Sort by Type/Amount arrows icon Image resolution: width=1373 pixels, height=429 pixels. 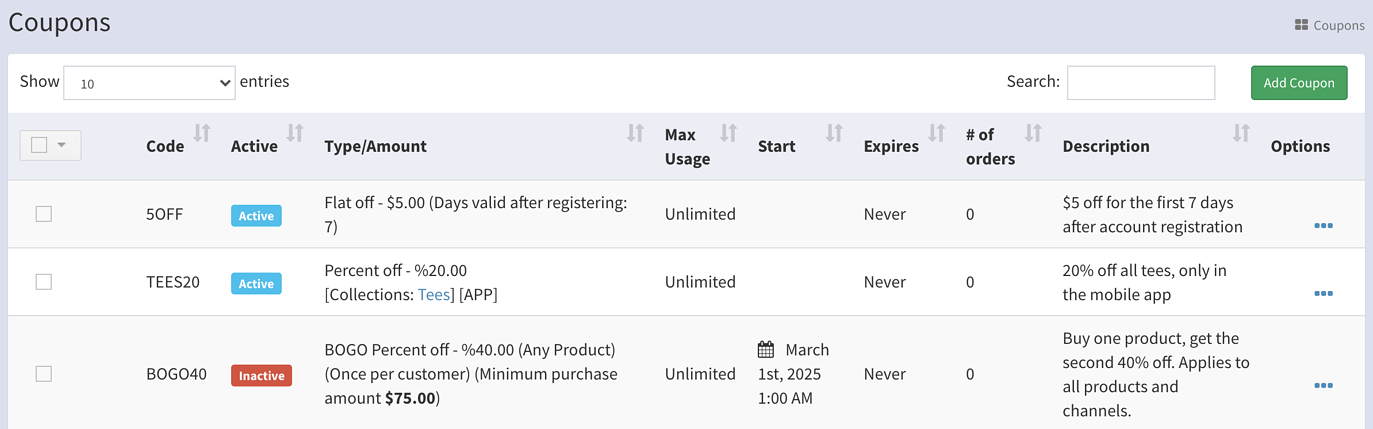coord(635,133)
